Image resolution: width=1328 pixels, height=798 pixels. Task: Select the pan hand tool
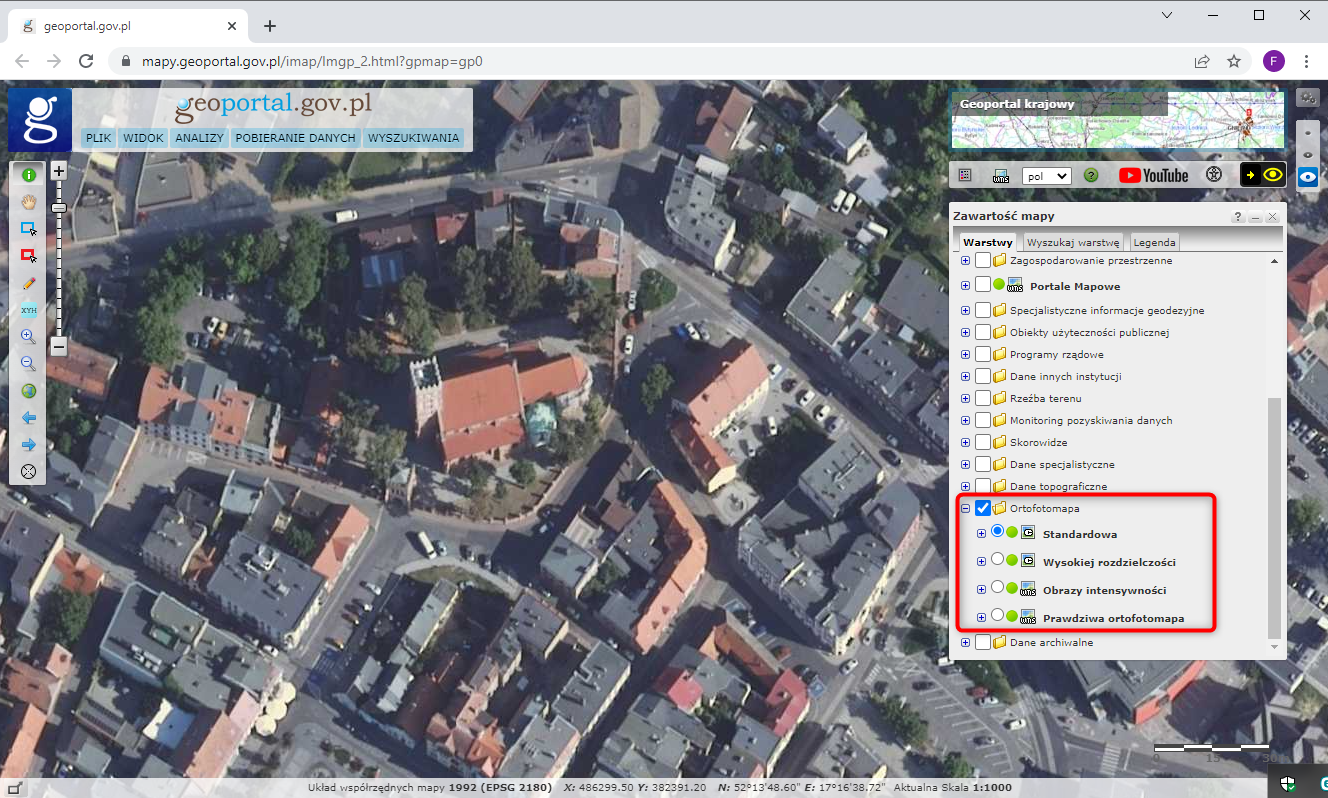click(28, 201)
